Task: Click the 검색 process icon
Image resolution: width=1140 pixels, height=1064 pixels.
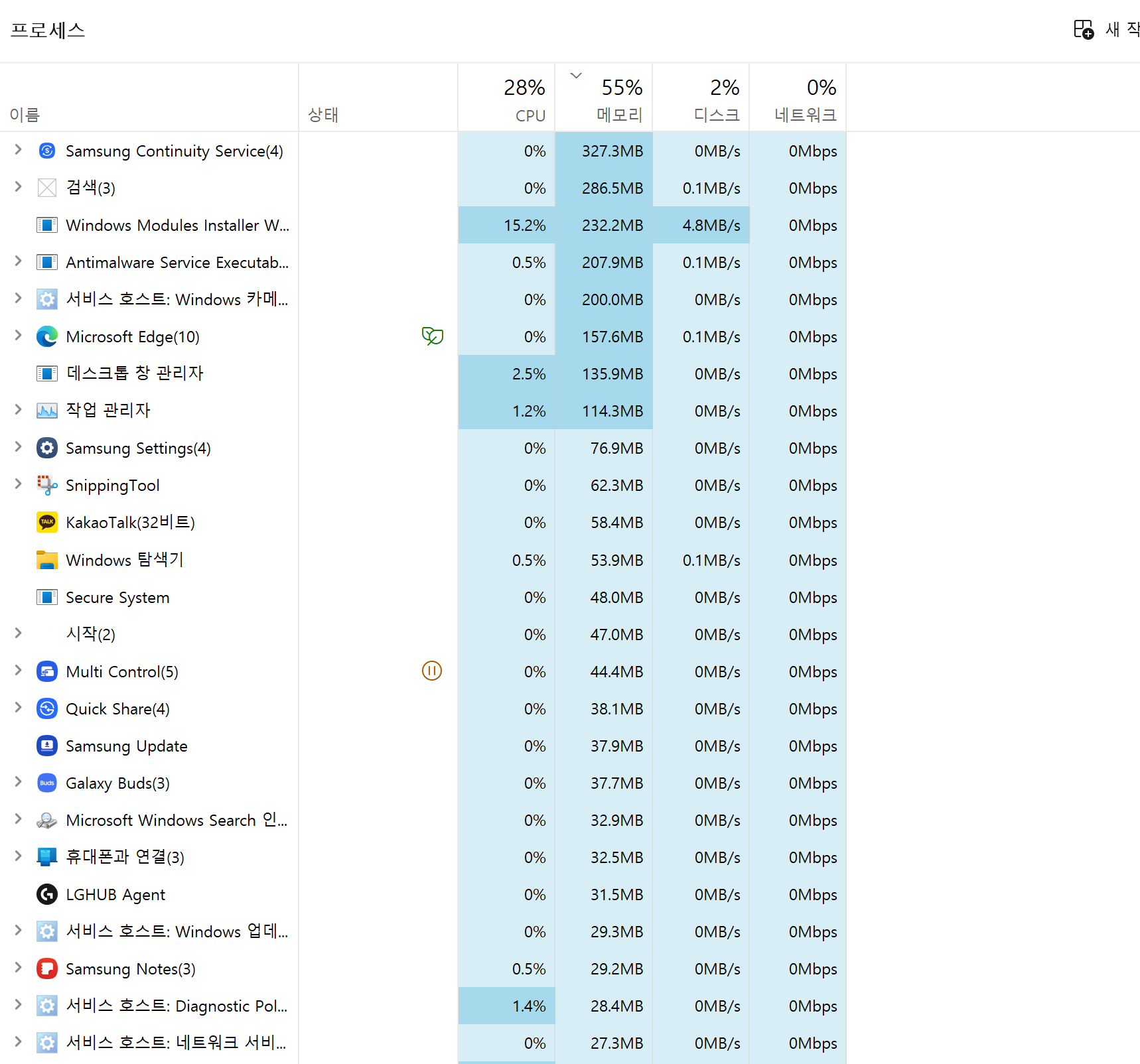Action: [x=46, y=188]
